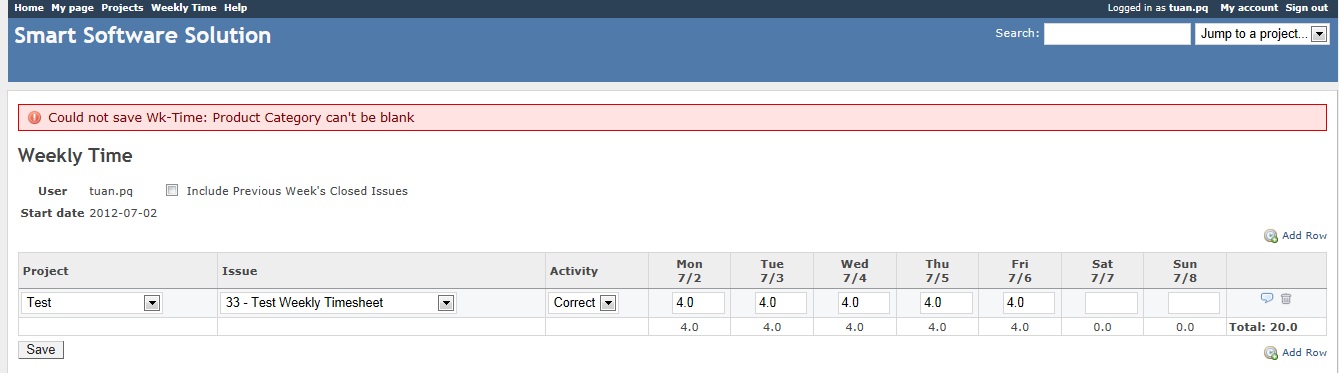
Task: Click the bottom Add Row plus icon
Action: [x=1271, y=353]
